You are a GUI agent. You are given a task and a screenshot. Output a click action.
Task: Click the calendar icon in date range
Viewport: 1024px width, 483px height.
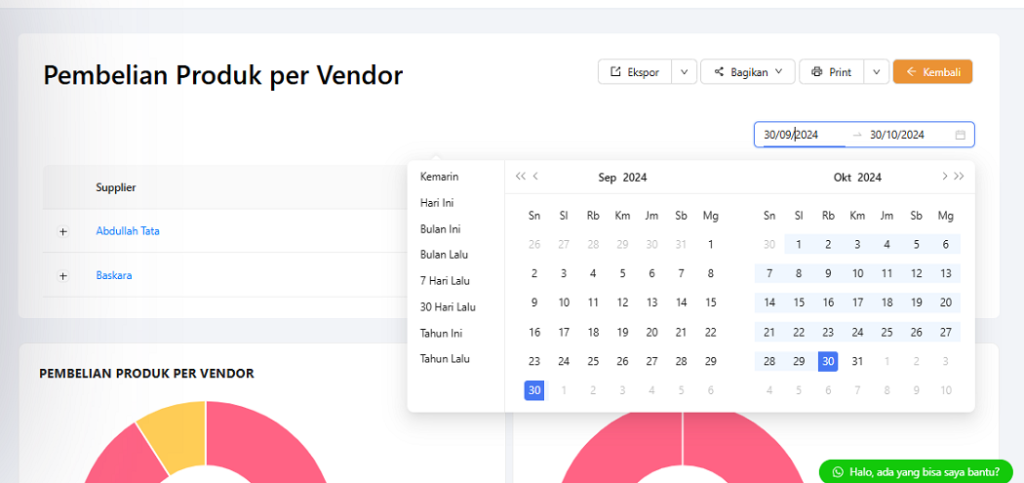point(960,135)
